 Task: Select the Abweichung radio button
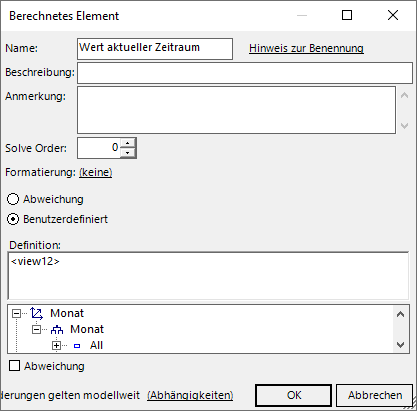point(13,199)
